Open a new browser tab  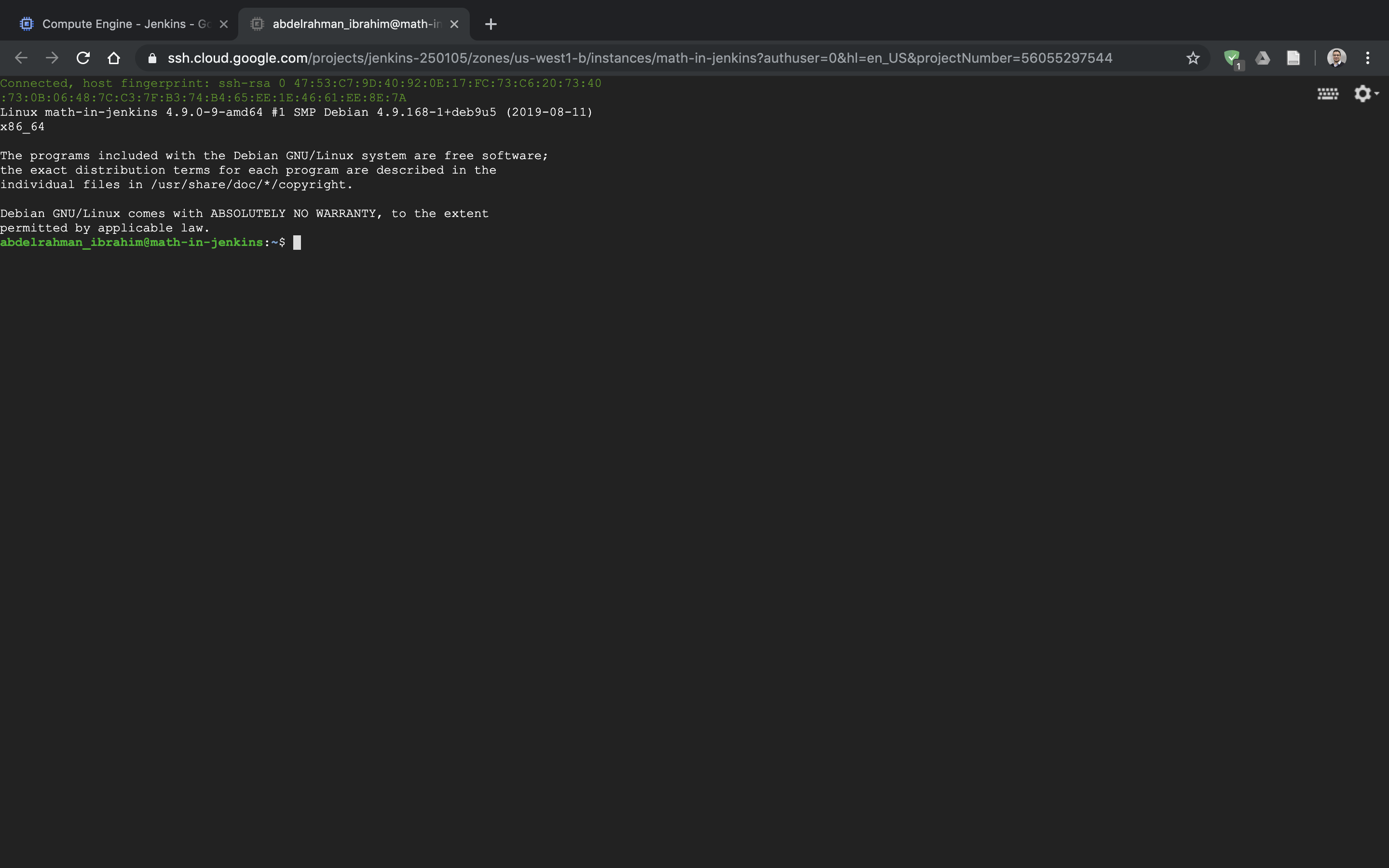pos(491,24)
